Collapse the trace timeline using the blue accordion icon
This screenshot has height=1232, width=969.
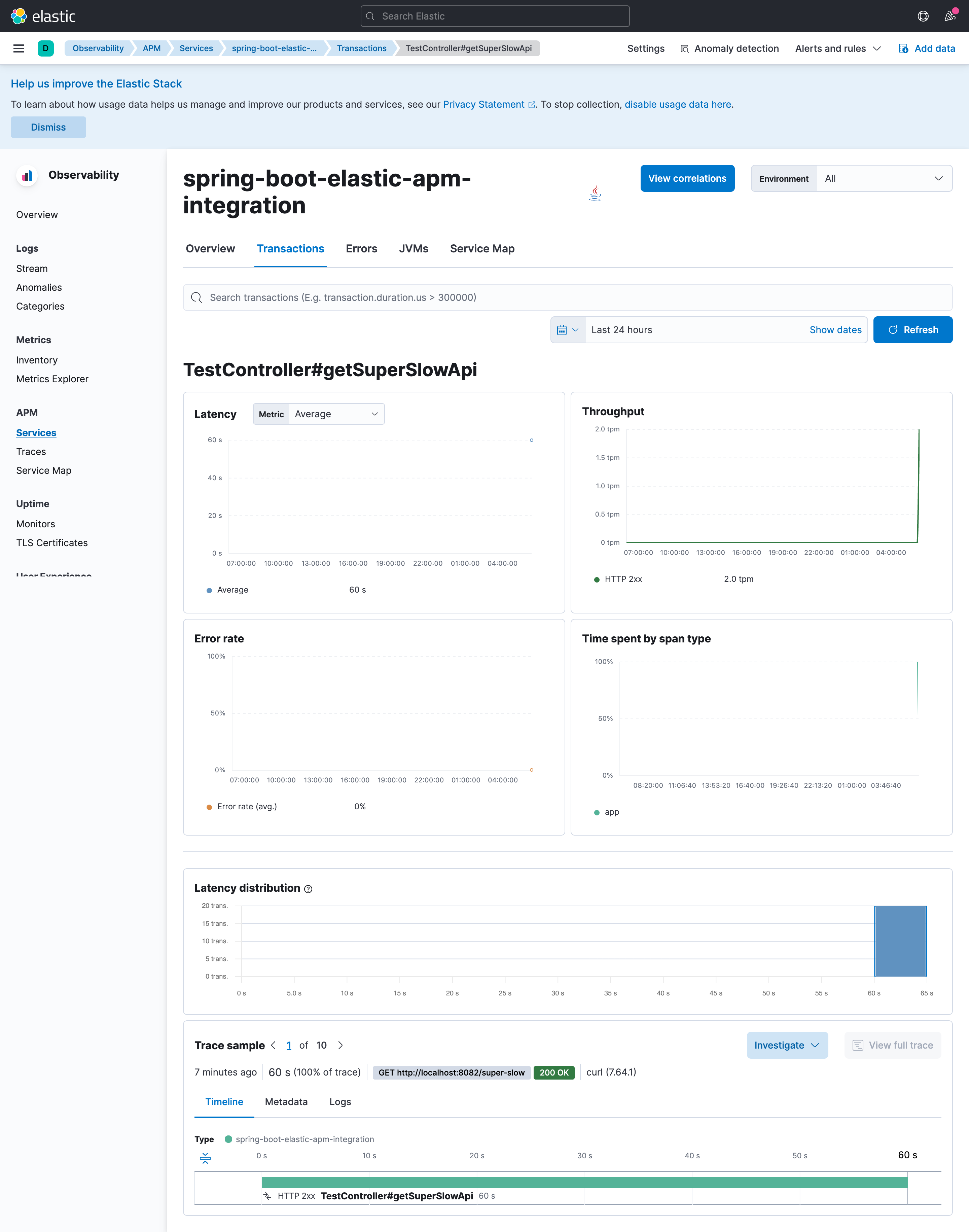[205, 1158]
